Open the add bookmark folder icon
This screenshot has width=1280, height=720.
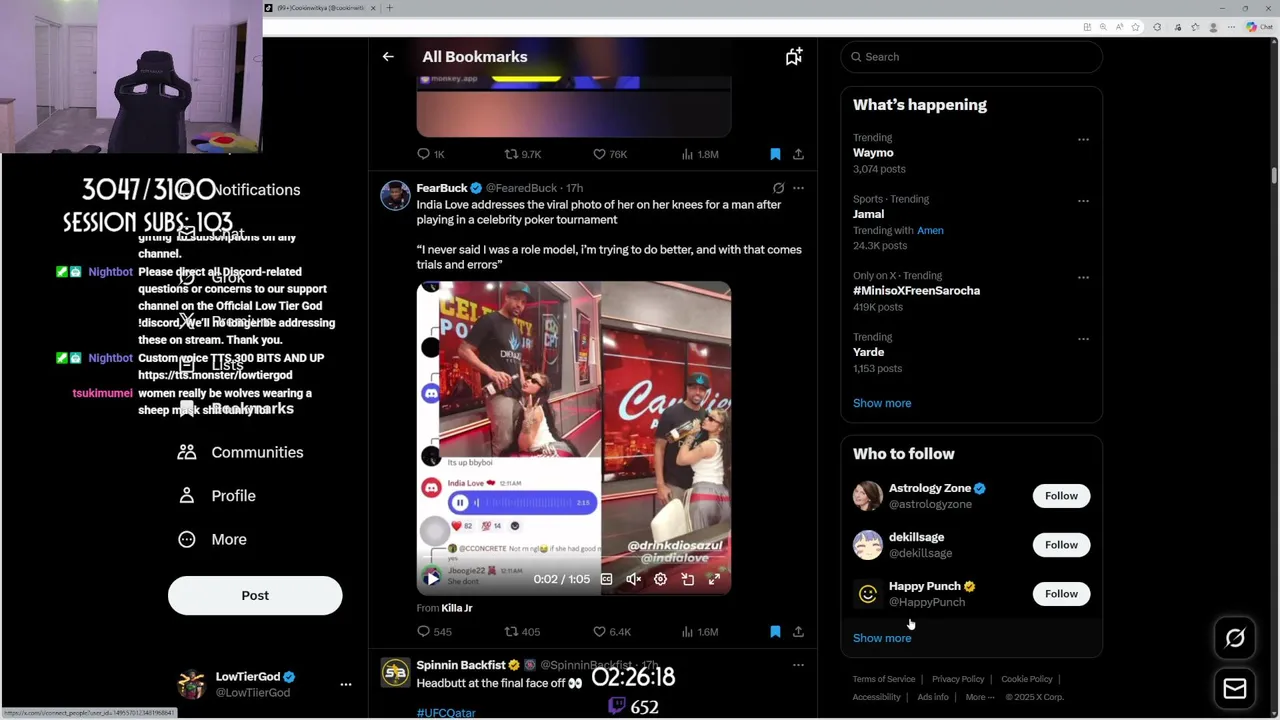[x=794, y=57]
